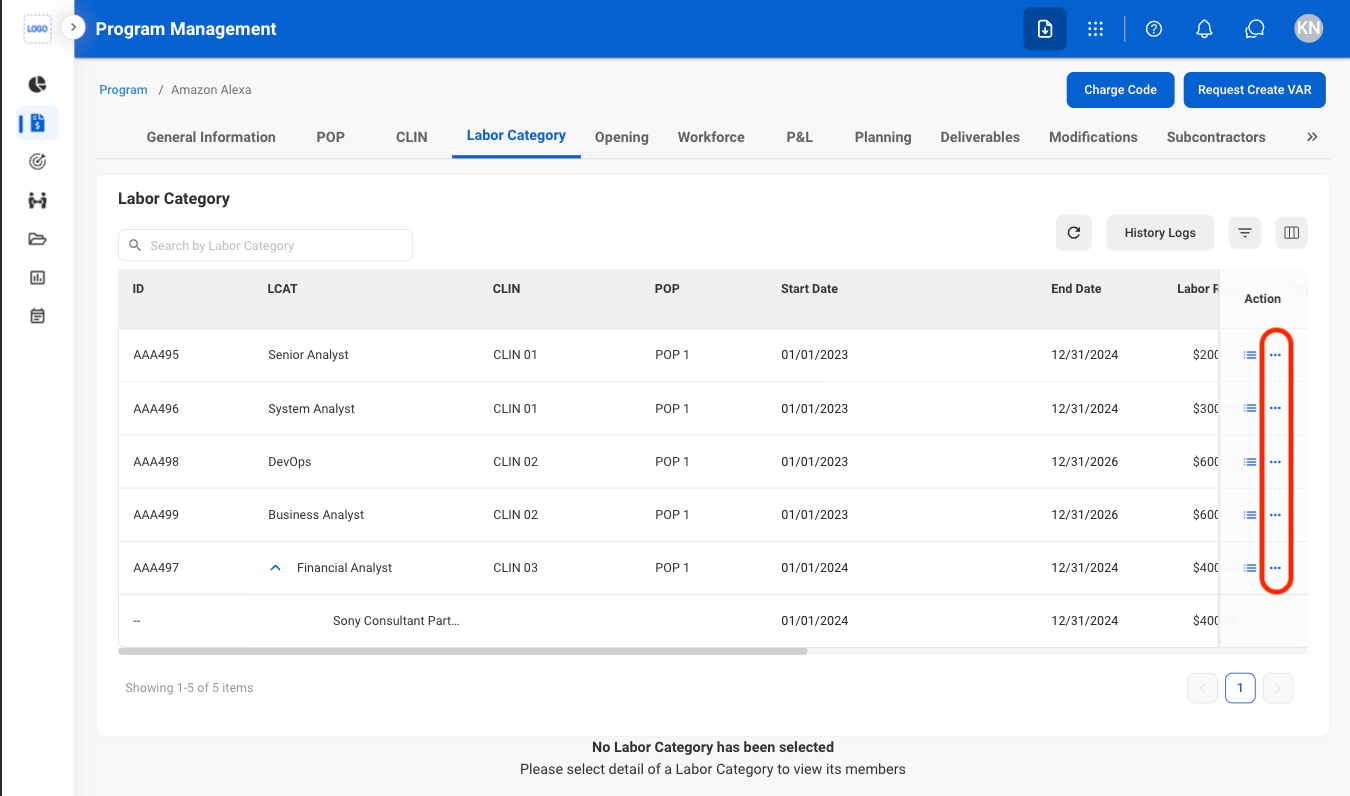Switch to the Deliverables tab

(x=980, y=137)
